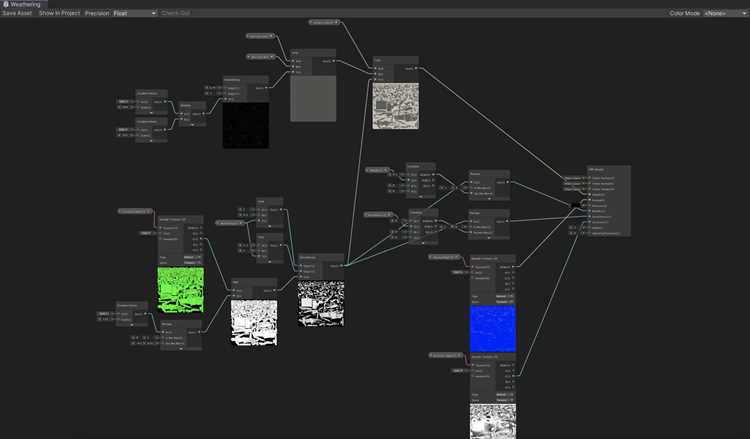Screen dimensions: 750x439
Task: Click Show In Project in the toolbar
Action: (x=59, y=13)
